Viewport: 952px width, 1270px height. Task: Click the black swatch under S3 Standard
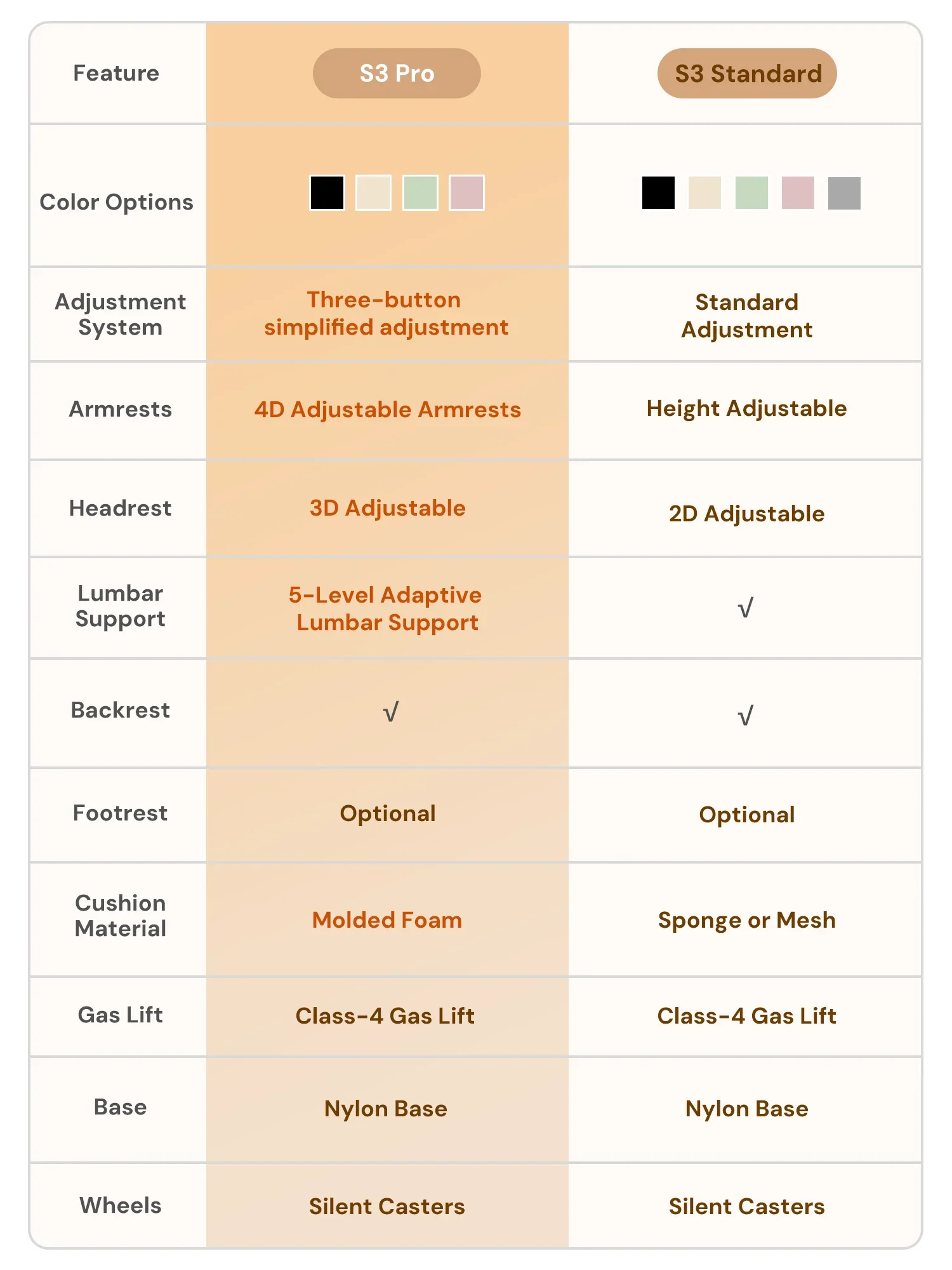(x=658, y=193)
